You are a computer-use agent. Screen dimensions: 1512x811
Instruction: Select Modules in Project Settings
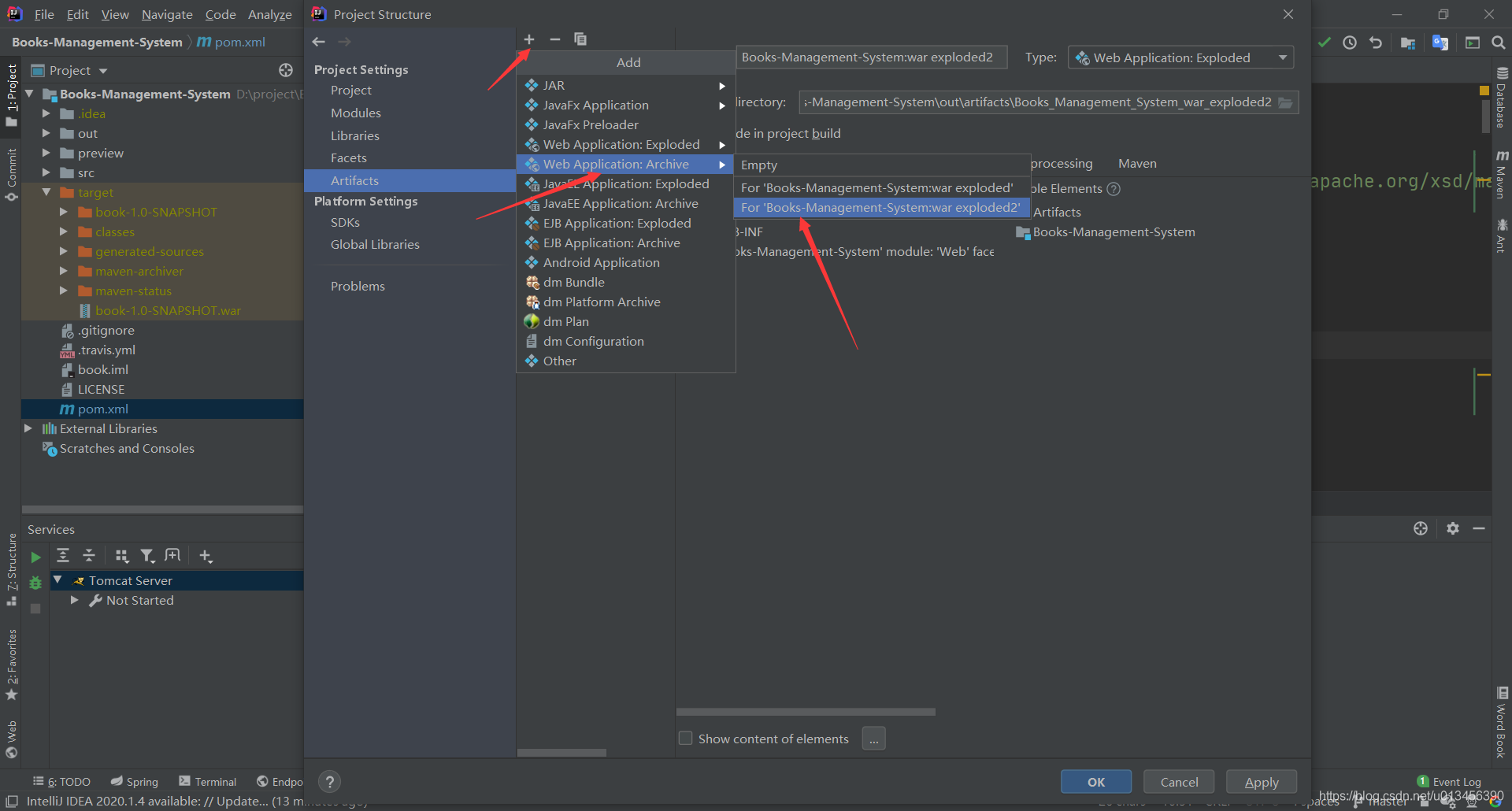click(x=356, y=113)
